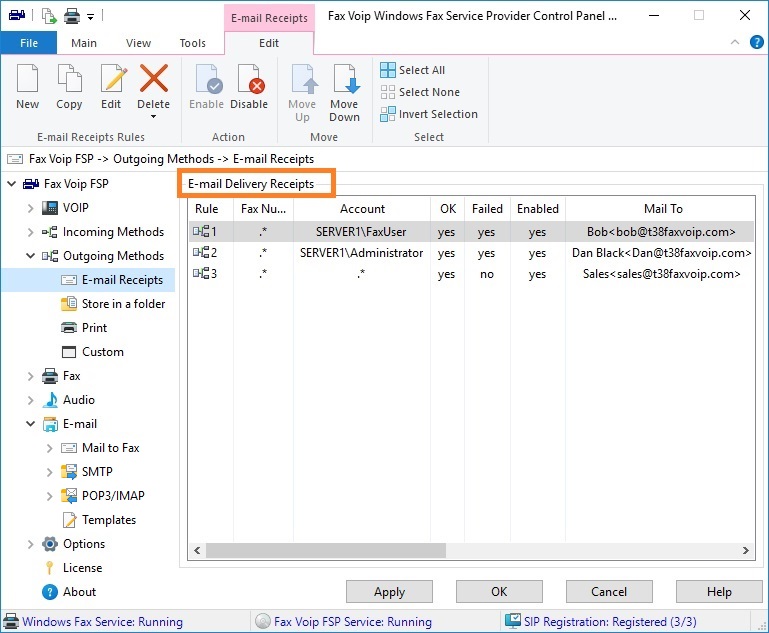769x633 pixels.
Task: Click the SMTP mail icon
Action: 69,472
